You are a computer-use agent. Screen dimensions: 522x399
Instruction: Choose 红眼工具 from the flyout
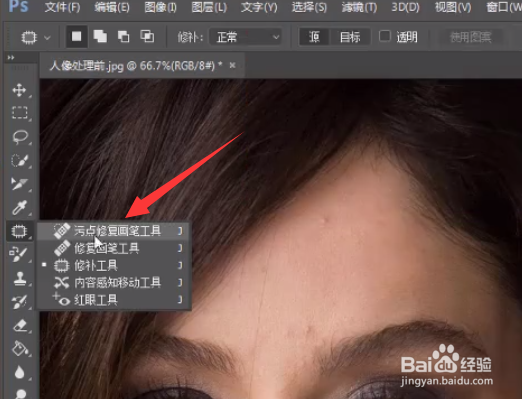(x=113, y=300)
